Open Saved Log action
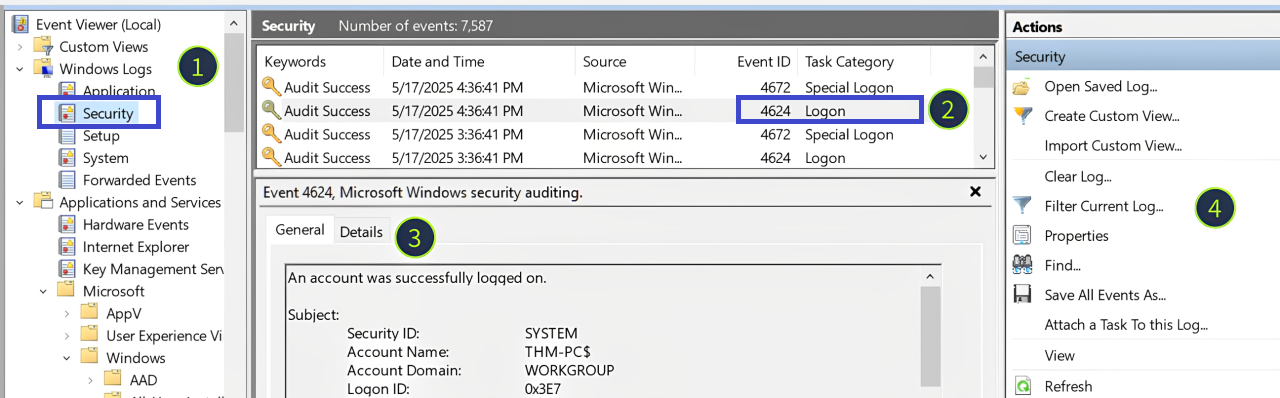Viewport: 1280px width, 398px height. (x=1101, y=87)
